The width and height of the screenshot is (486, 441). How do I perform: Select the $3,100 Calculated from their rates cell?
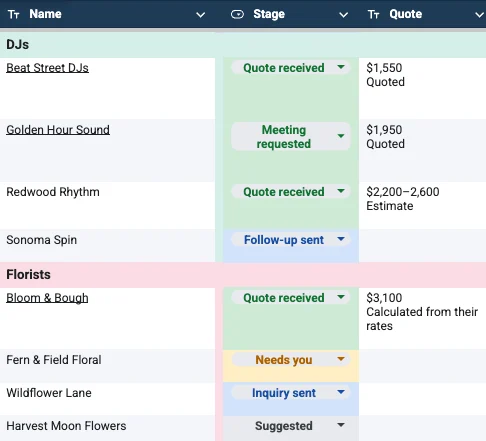tap(422, 319)
